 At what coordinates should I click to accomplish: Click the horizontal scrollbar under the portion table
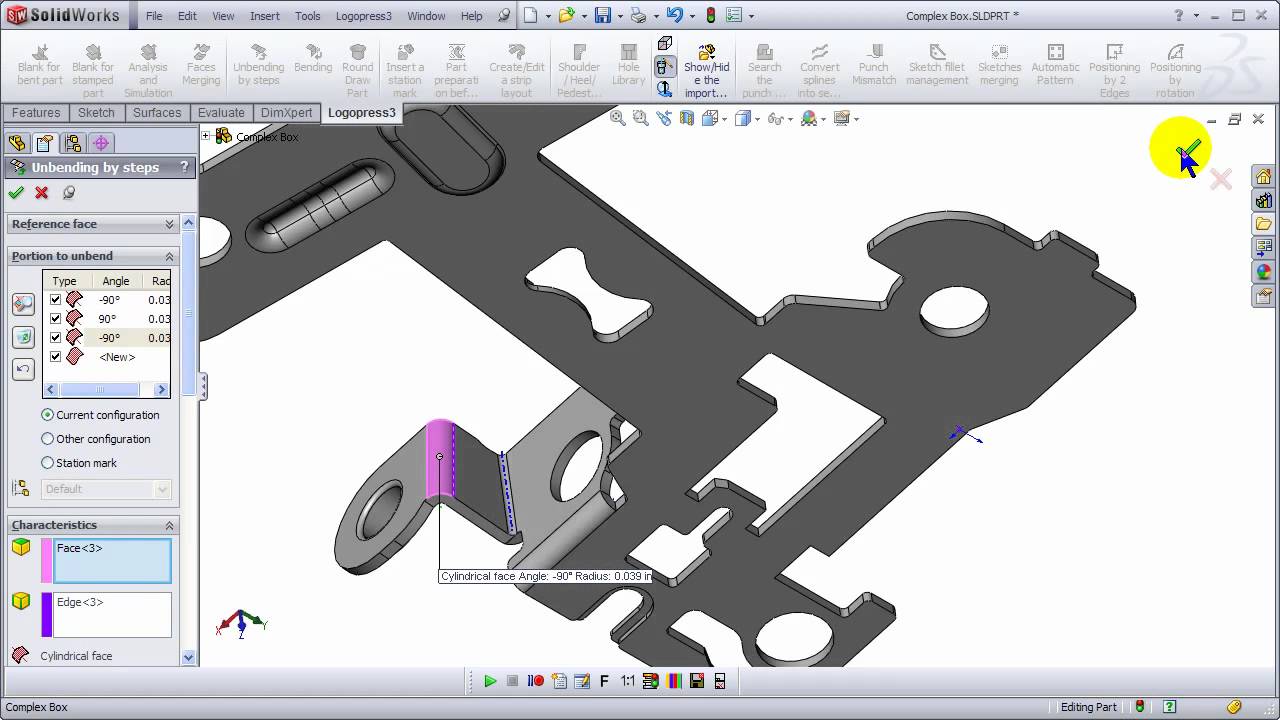(106, 390)
